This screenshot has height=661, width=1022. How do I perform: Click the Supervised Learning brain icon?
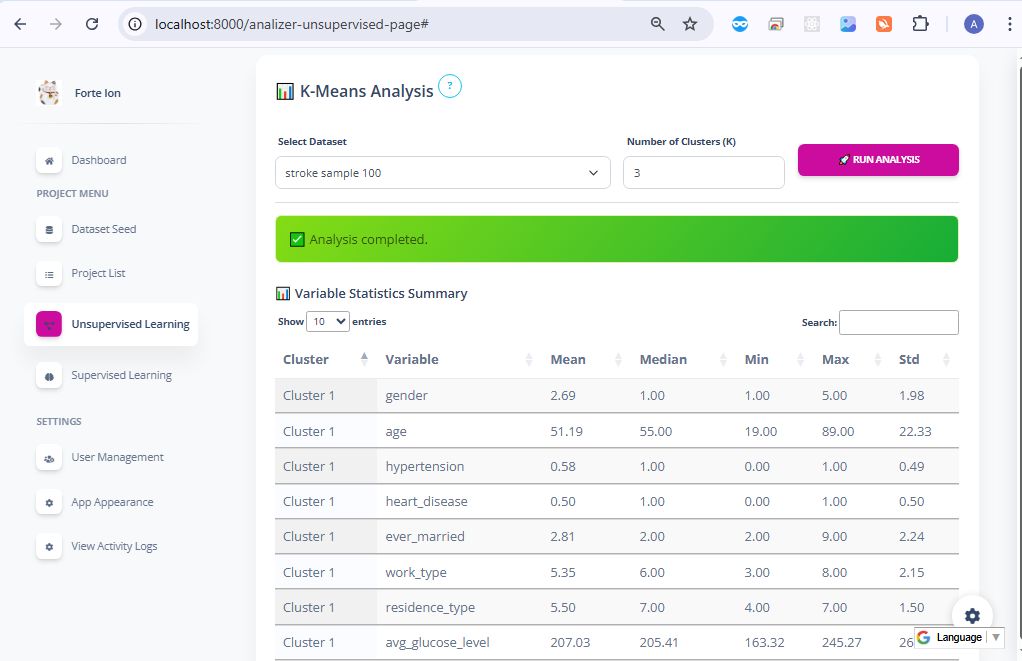49,376
